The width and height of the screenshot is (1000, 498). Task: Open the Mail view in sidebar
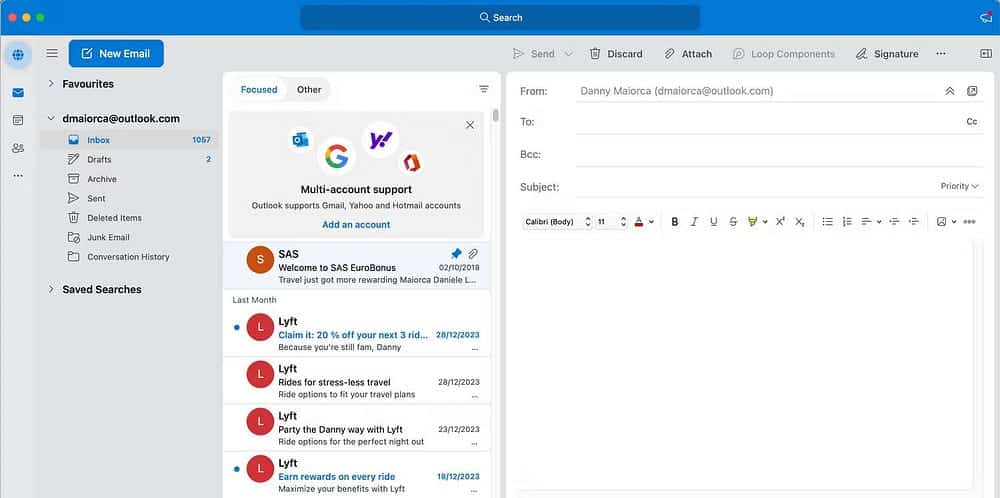(18, 93)
